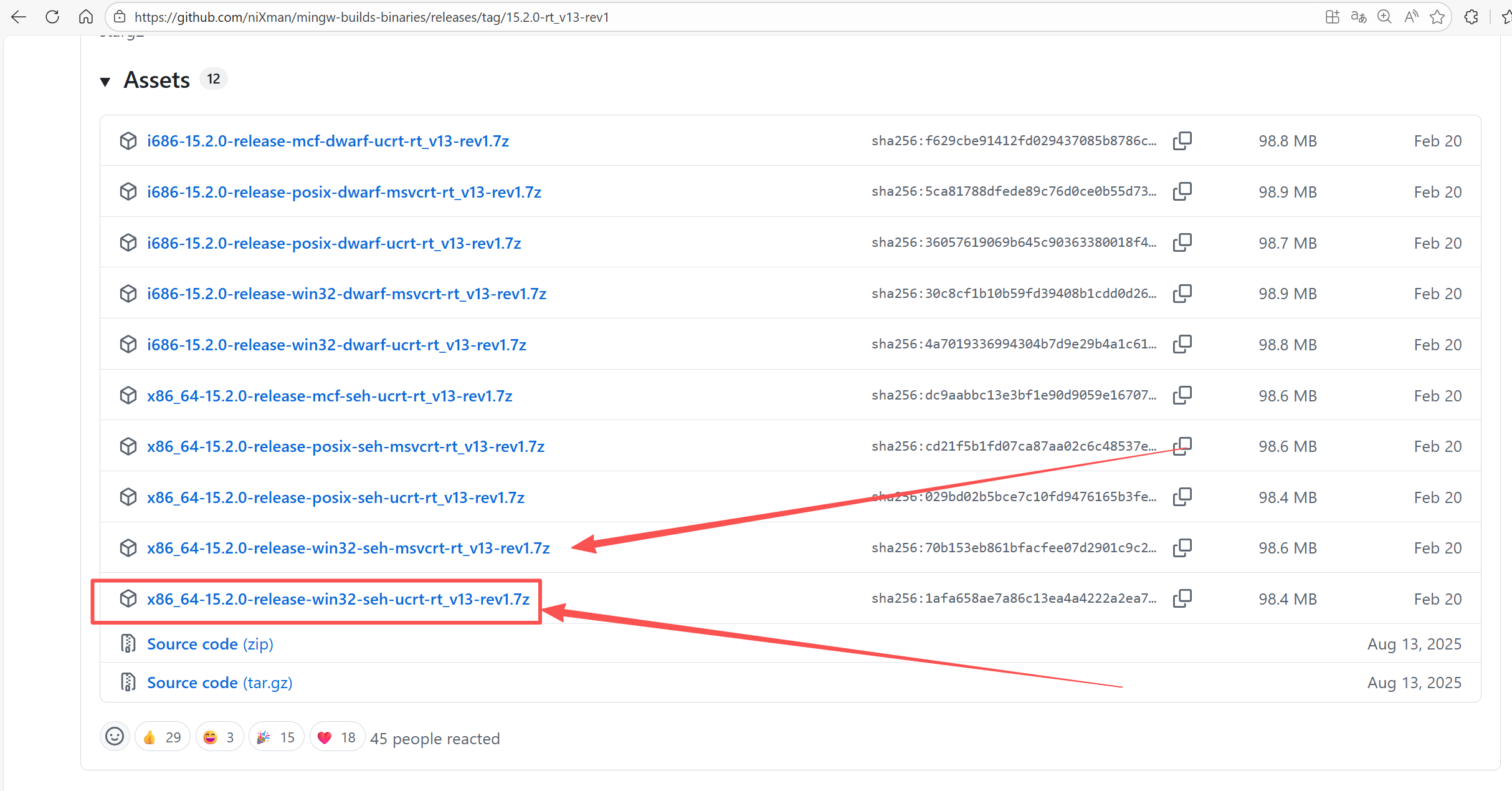Copy sha256 of x86_64 win32-seh-ucrt asset
1512x791 pixels.
pyautogui.click(x=1182, y=598)
